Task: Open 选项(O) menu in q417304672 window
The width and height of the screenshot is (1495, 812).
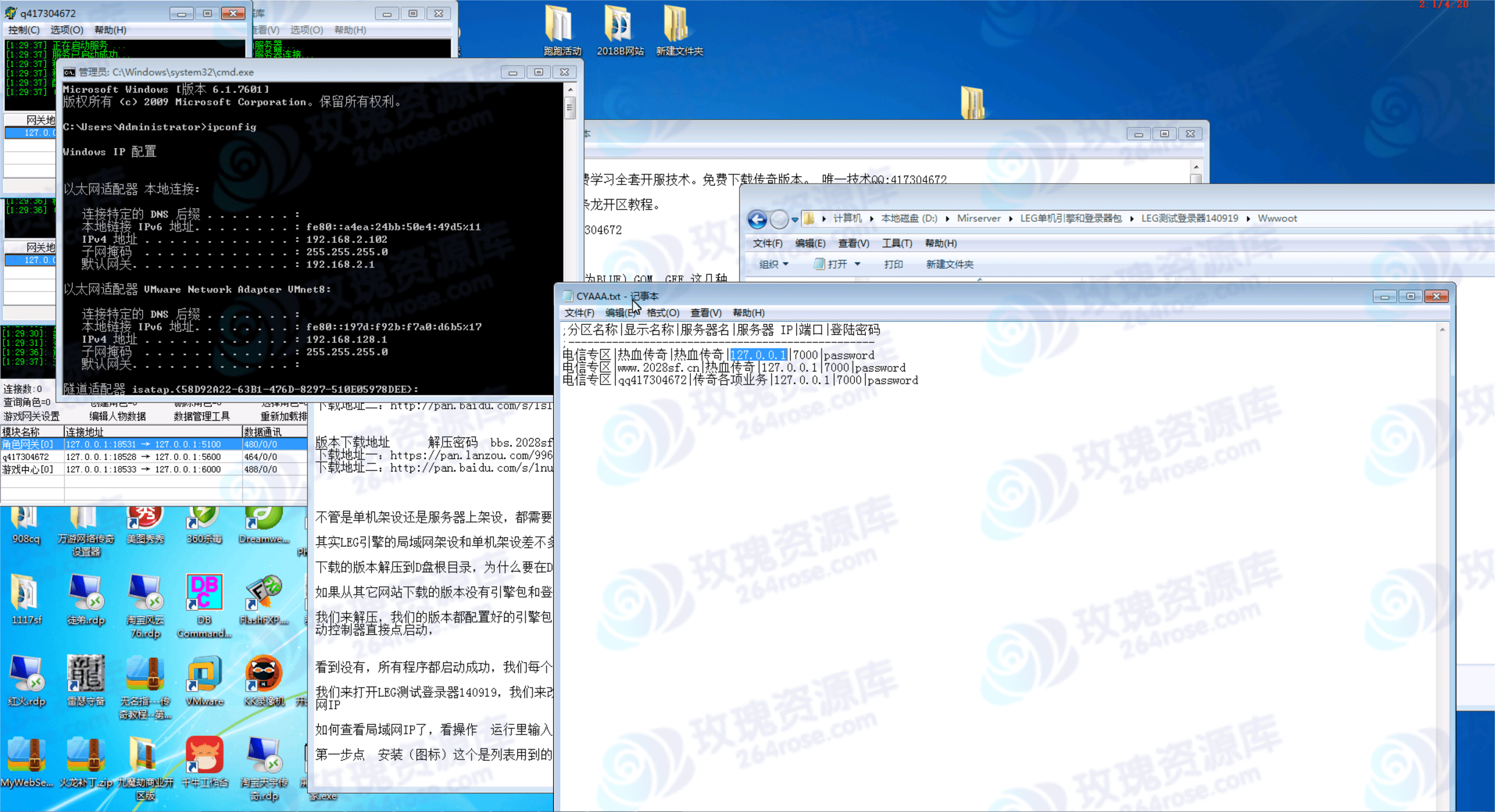Action: click(67, 30)
